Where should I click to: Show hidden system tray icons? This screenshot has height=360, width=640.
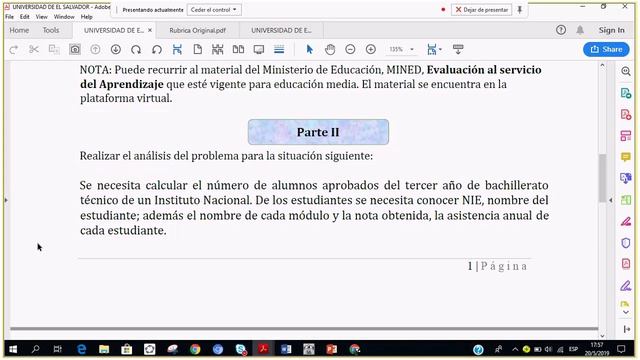click(x=515, y=349)
